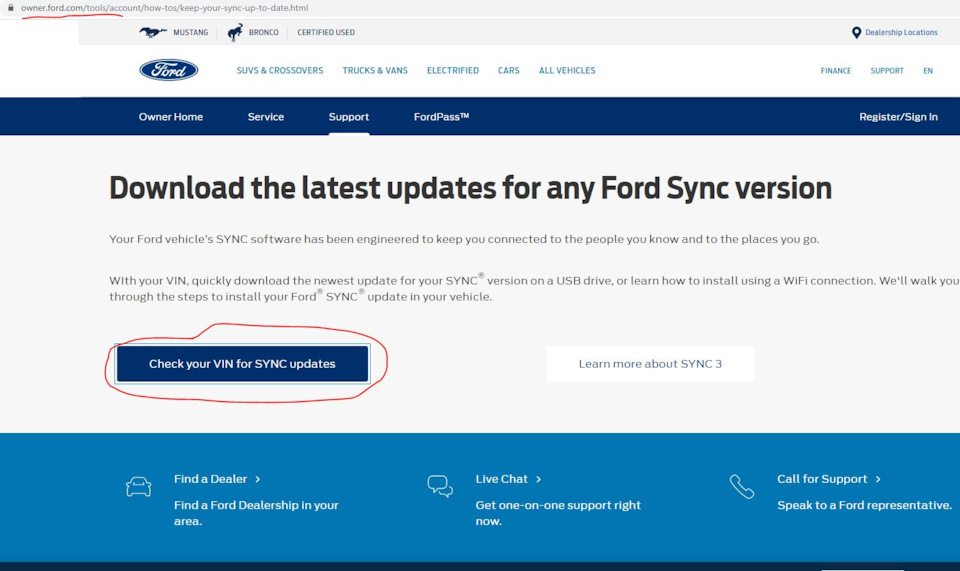Select the Support tab in blue bar
This screenshot has height=571, width=960.
tap(348, 117)
